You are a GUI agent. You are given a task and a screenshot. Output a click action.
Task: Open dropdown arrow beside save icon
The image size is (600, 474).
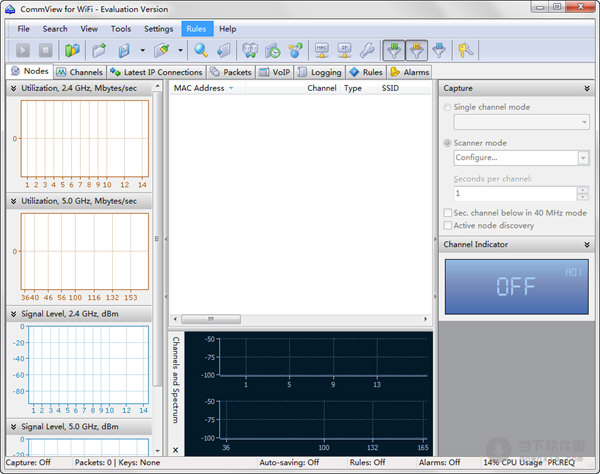[x=142, y=50]
